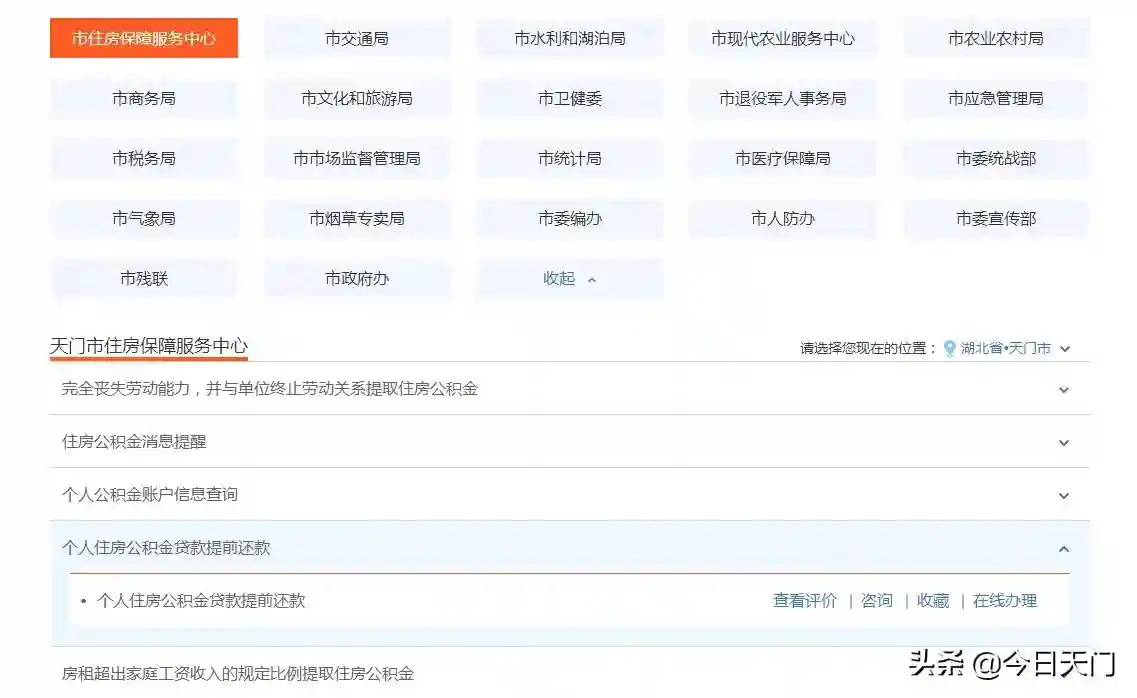Collapse department list with 收起 button

(569, 279)
